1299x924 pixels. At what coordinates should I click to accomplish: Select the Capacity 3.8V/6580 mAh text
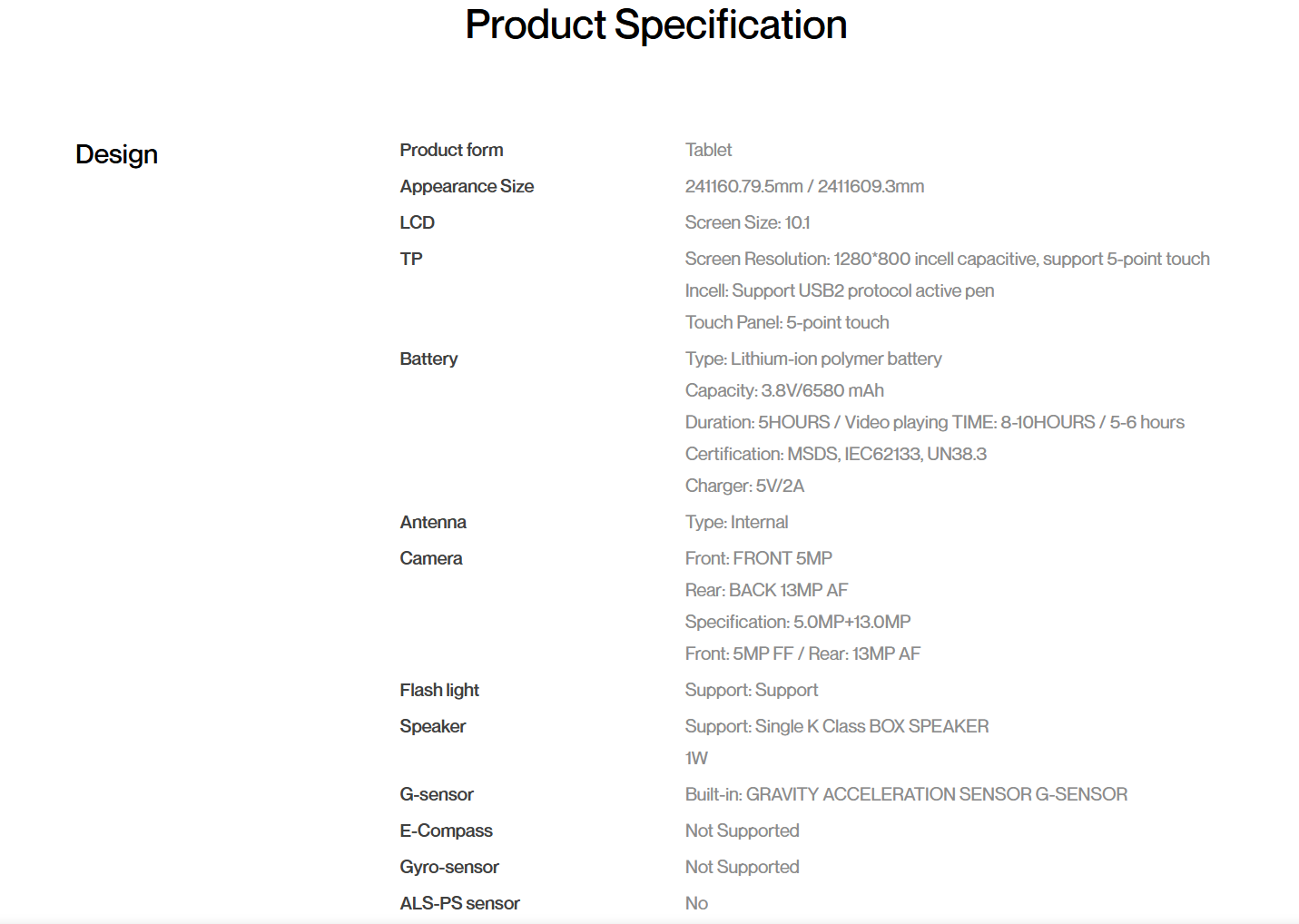(x=784, y=390)
